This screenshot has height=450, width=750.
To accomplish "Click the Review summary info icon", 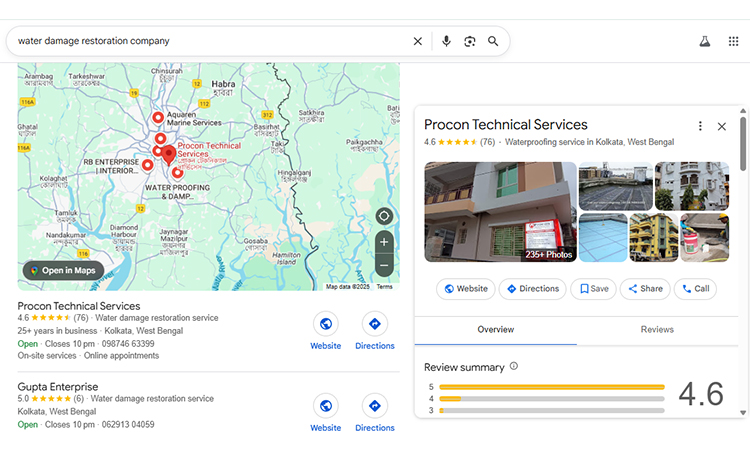I will [x=514, y=366].
